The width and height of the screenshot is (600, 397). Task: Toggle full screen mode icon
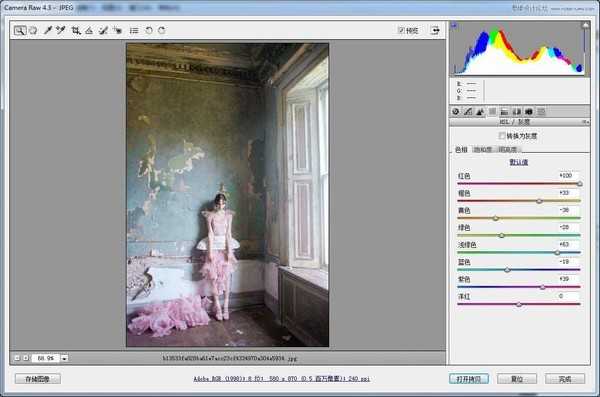pos(435,30)
